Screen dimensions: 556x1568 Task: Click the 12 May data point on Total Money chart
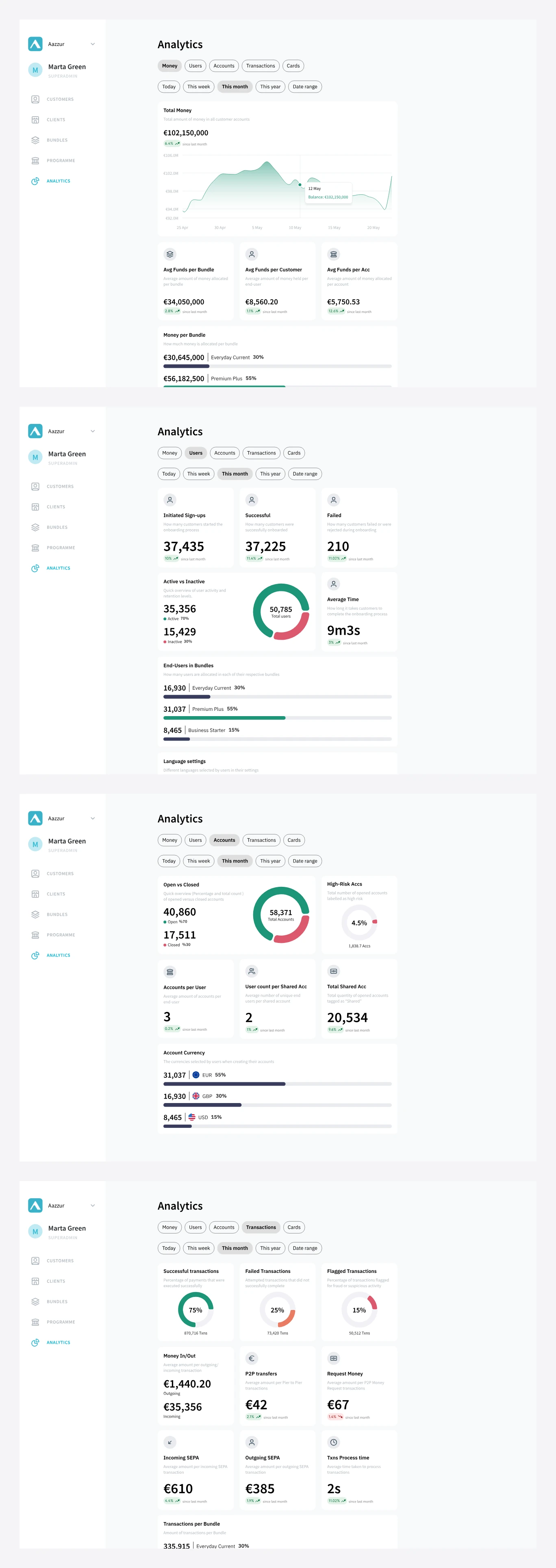(300, 185)
